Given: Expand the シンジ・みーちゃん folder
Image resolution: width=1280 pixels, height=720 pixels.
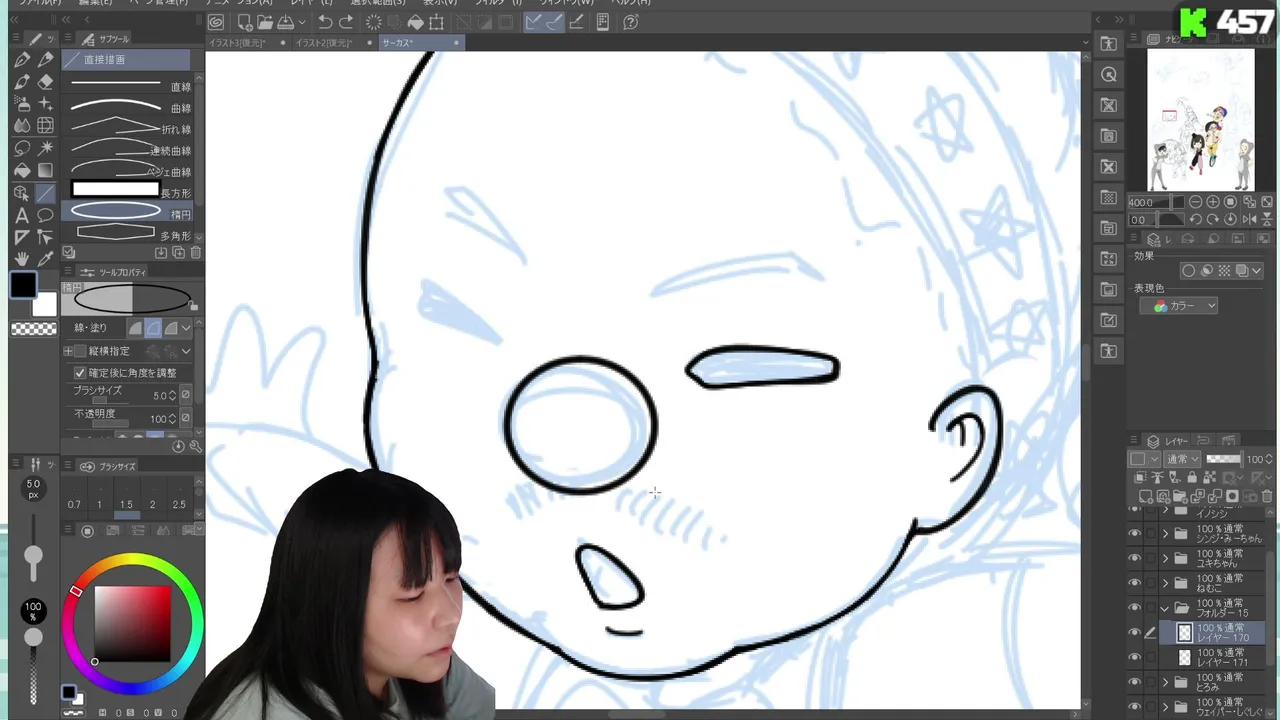Looking at the screenshot, I should point(1165,533).
